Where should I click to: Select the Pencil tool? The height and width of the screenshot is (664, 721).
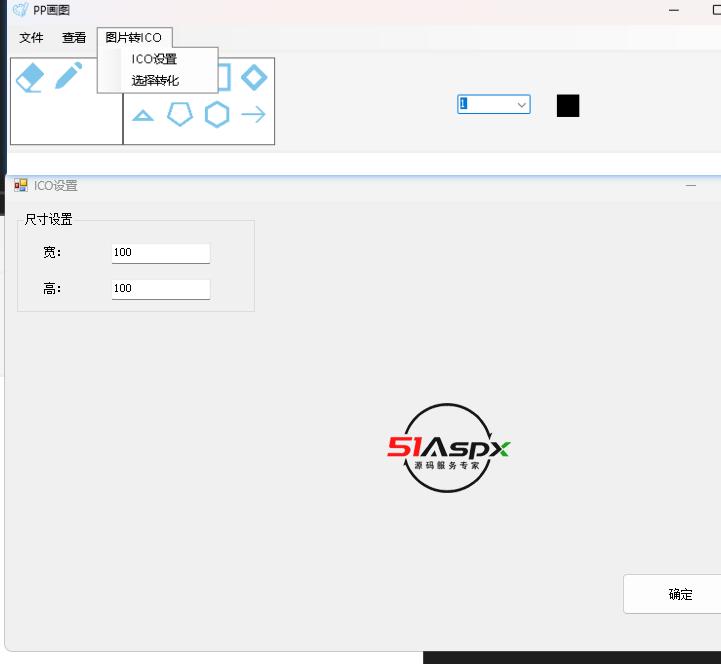point(69,75)
